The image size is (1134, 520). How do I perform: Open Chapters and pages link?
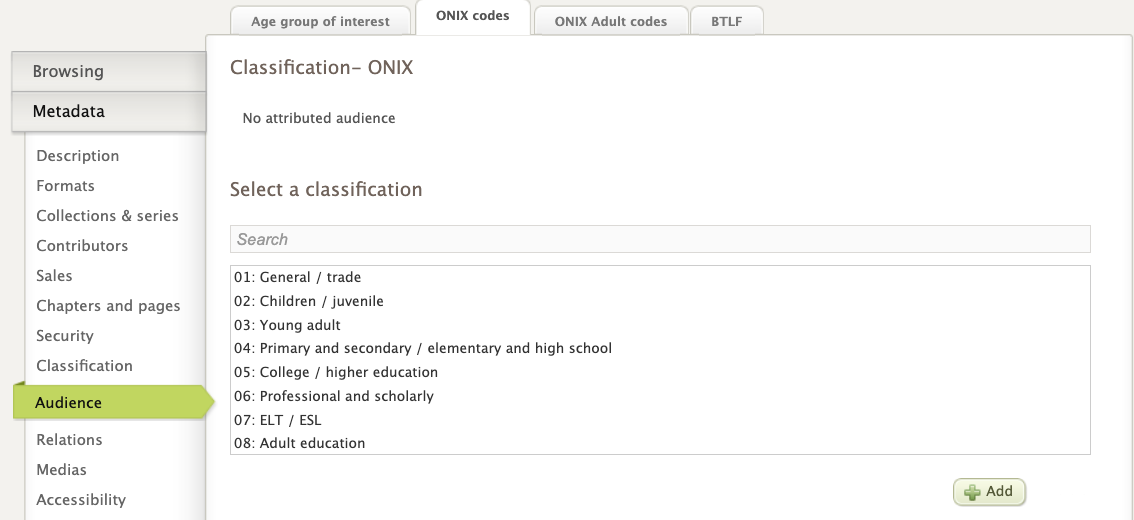(108, 306)
